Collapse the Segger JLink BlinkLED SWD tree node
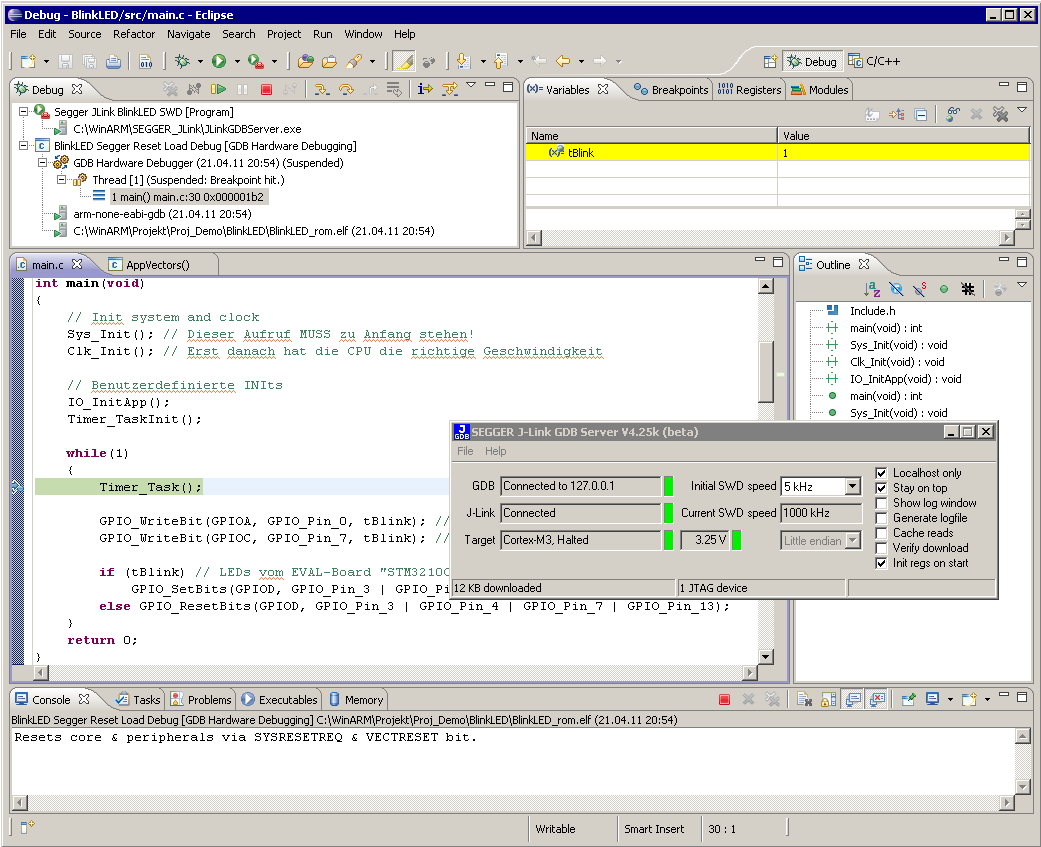This screenshot has width=1041, height=847. pos(23,112)
